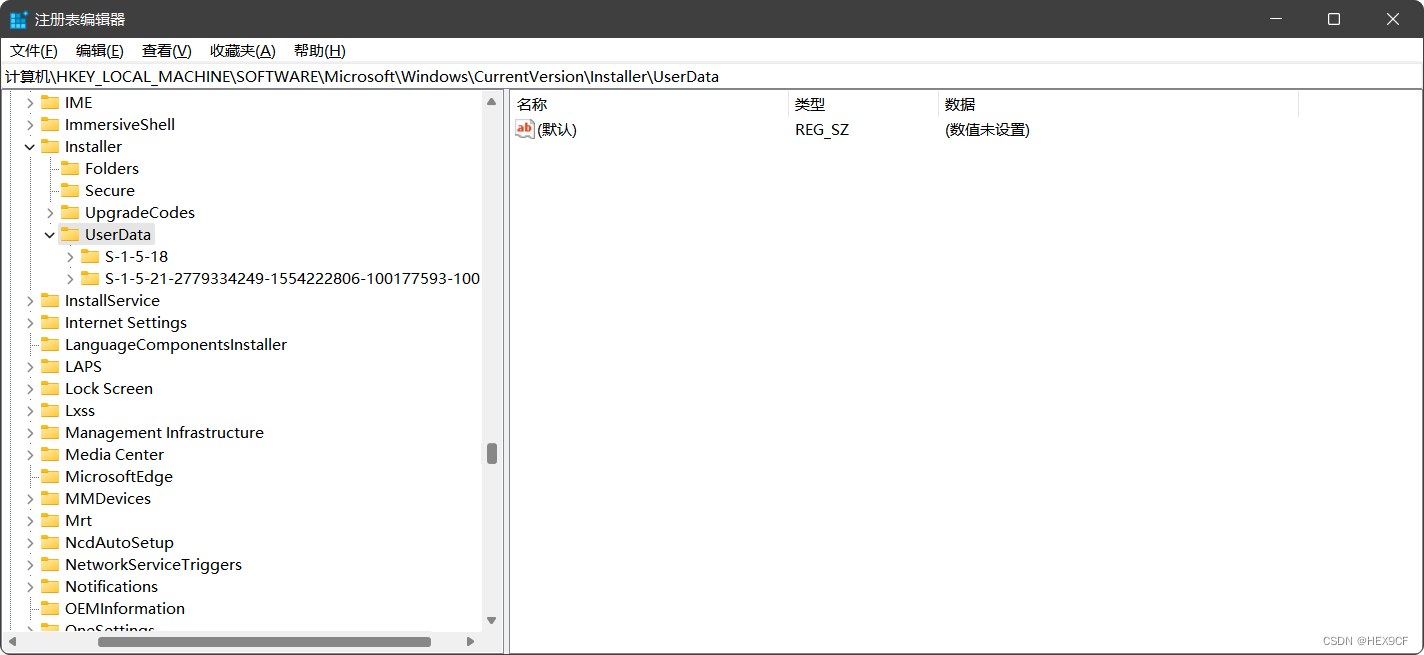Viewport: 1424px width, 655px height.
Task: Select the Media Center folder icon
Action: pos(50,455)
